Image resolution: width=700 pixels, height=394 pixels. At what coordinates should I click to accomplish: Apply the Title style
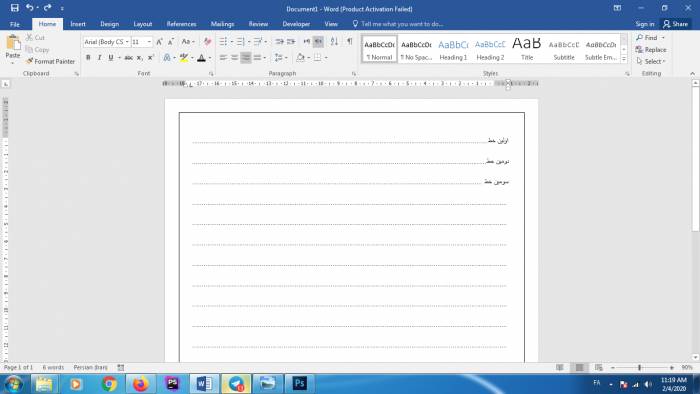[527, 49]
